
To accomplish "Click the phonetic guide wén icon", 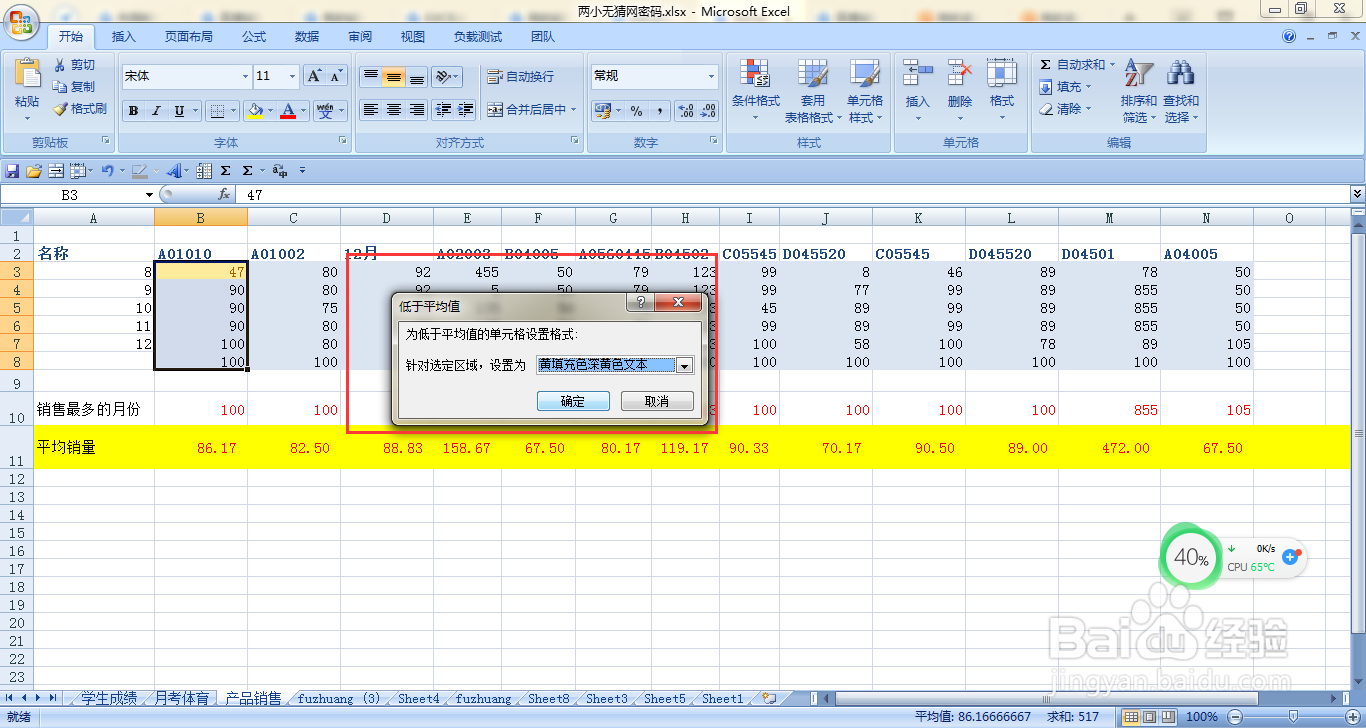I will (x=325, y=111).
